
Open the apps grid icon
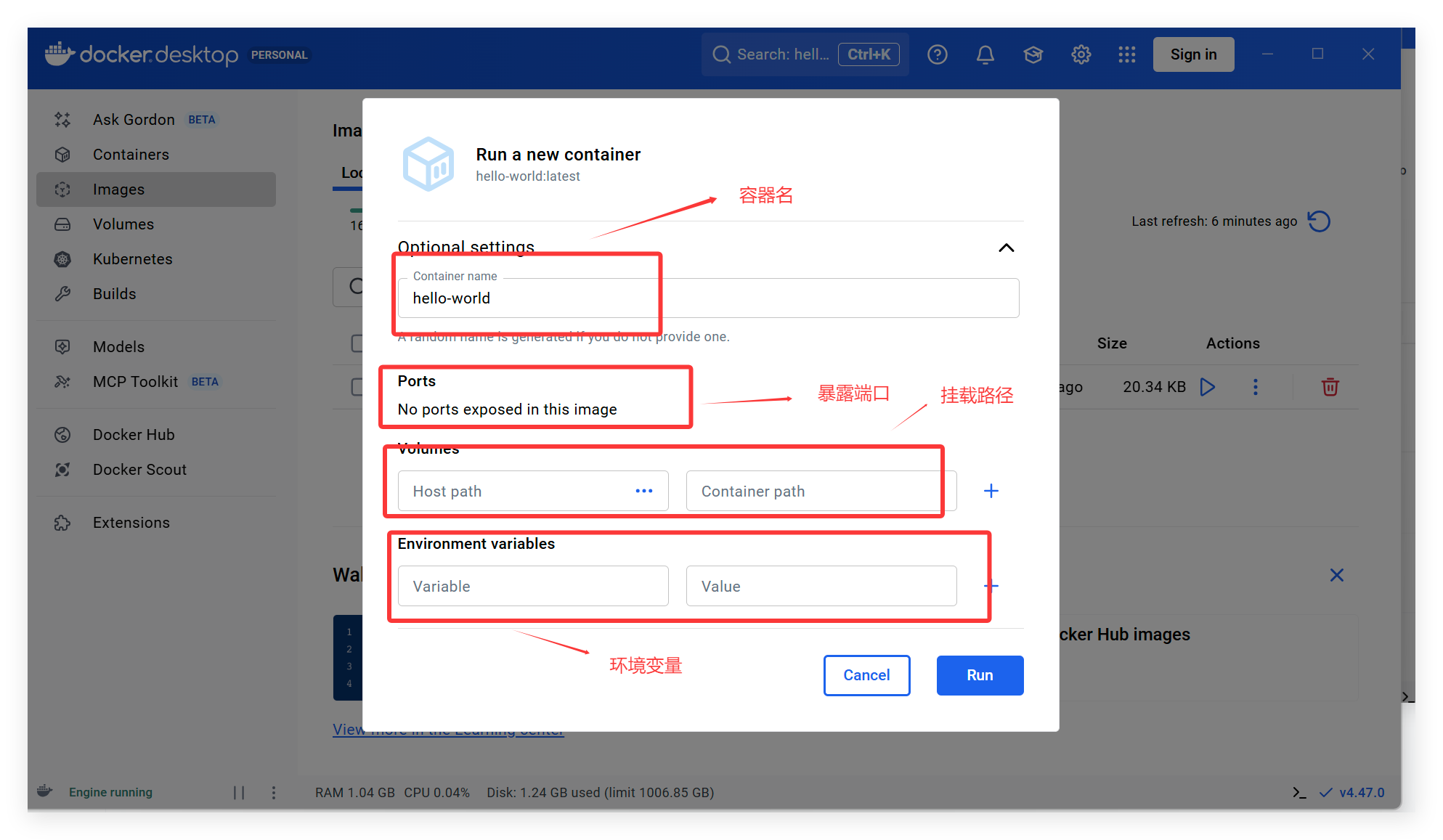(1126, 54)
